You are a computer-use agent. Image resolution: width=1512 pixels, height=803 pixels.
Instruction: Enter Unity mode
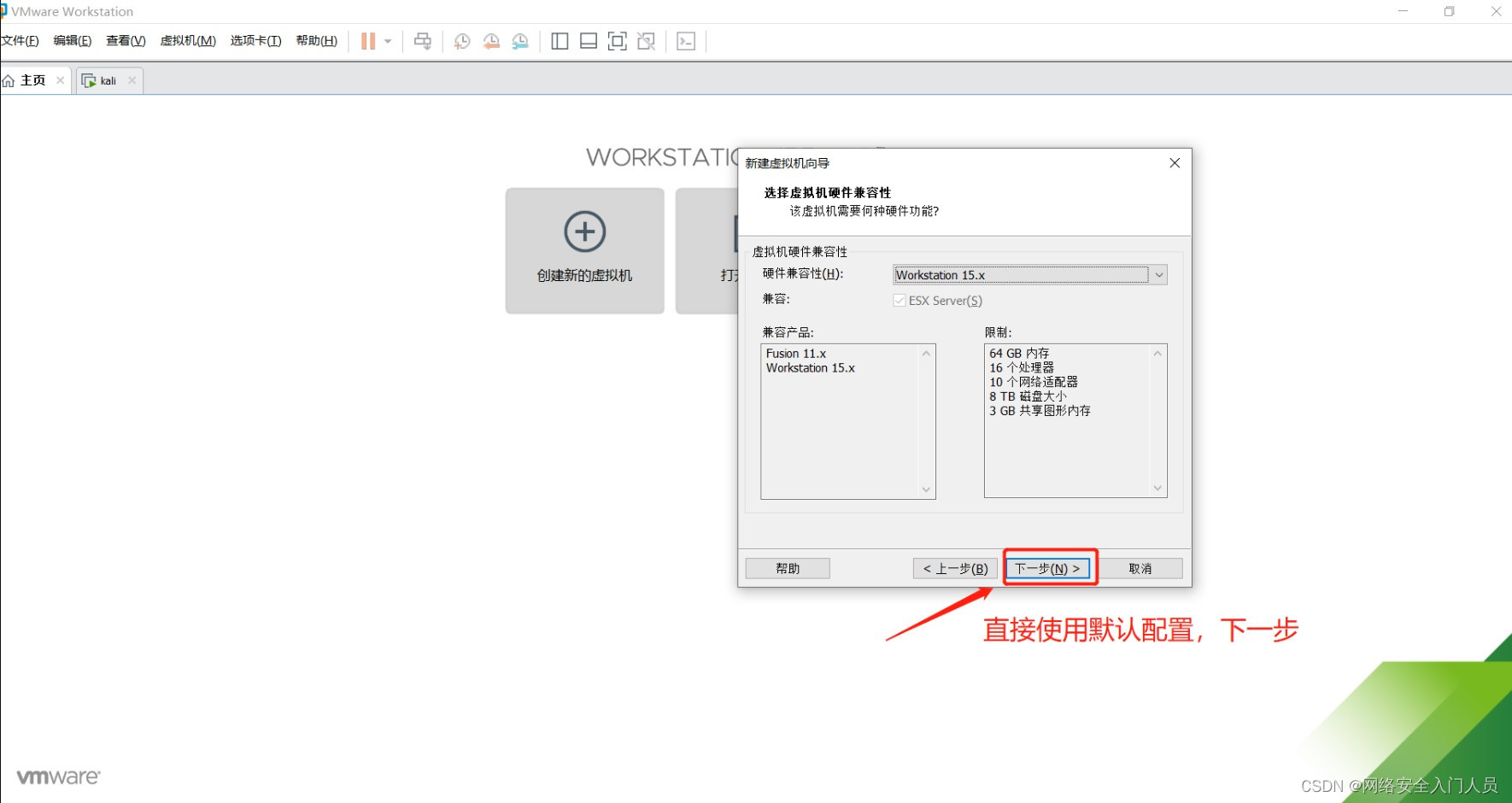(x=647, y=40)
